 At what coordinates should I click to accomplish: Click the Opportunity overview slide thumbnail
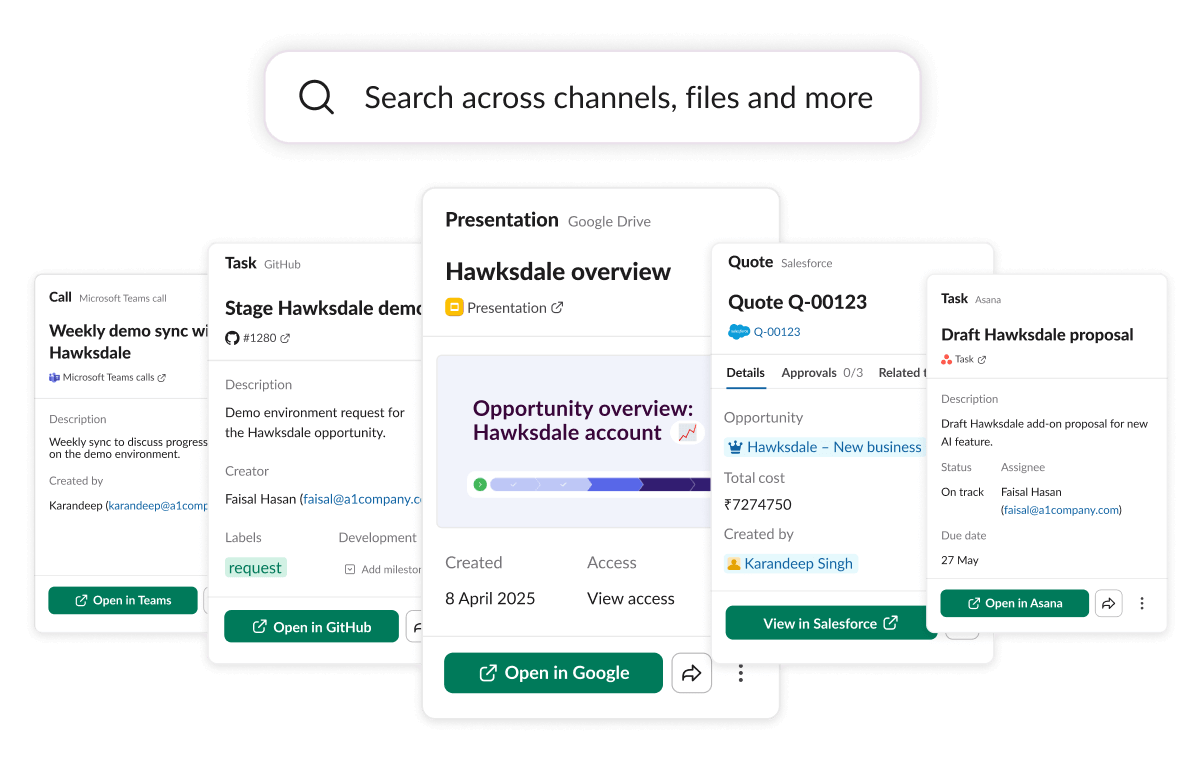coord(573,440)
